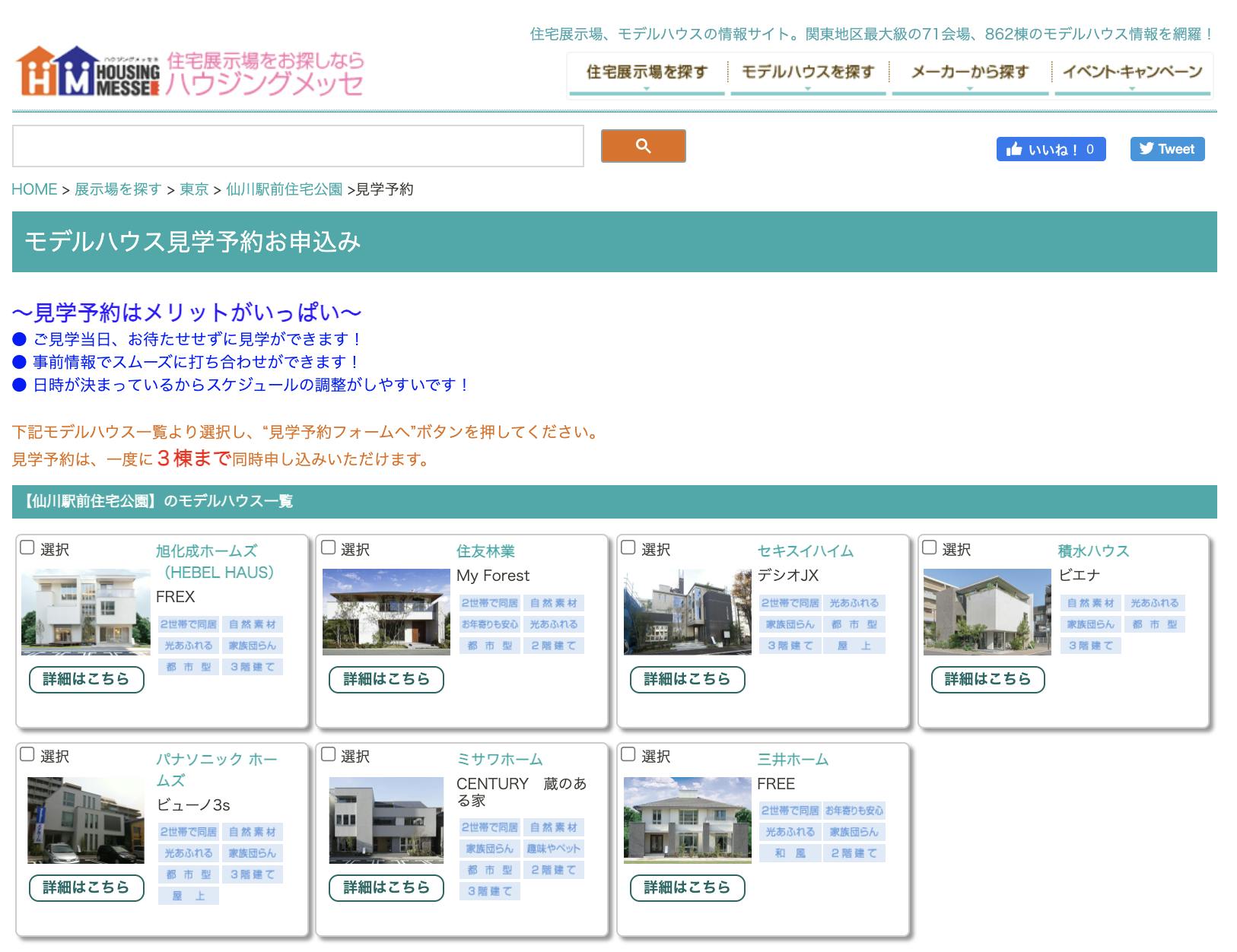The height and width of the screenshot is (952, 1237).
Task: Go to 仙川駅前住宅公園 breadcrumb link
Action: coord(284,189)
